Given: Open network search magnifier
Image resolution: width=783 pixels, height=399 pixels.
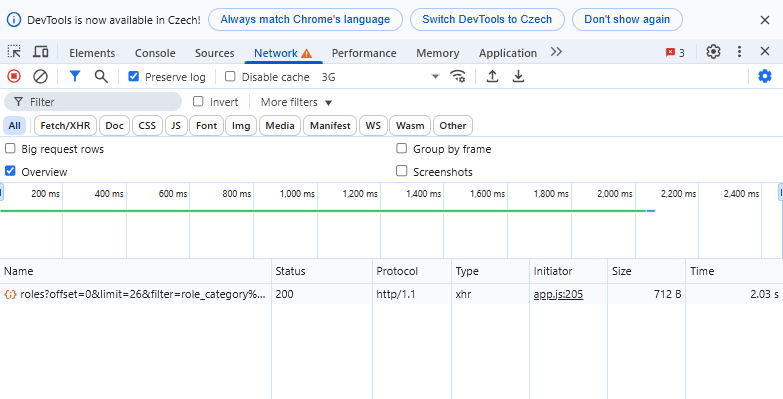Looking at the screenshot, I should coord(101,76).
